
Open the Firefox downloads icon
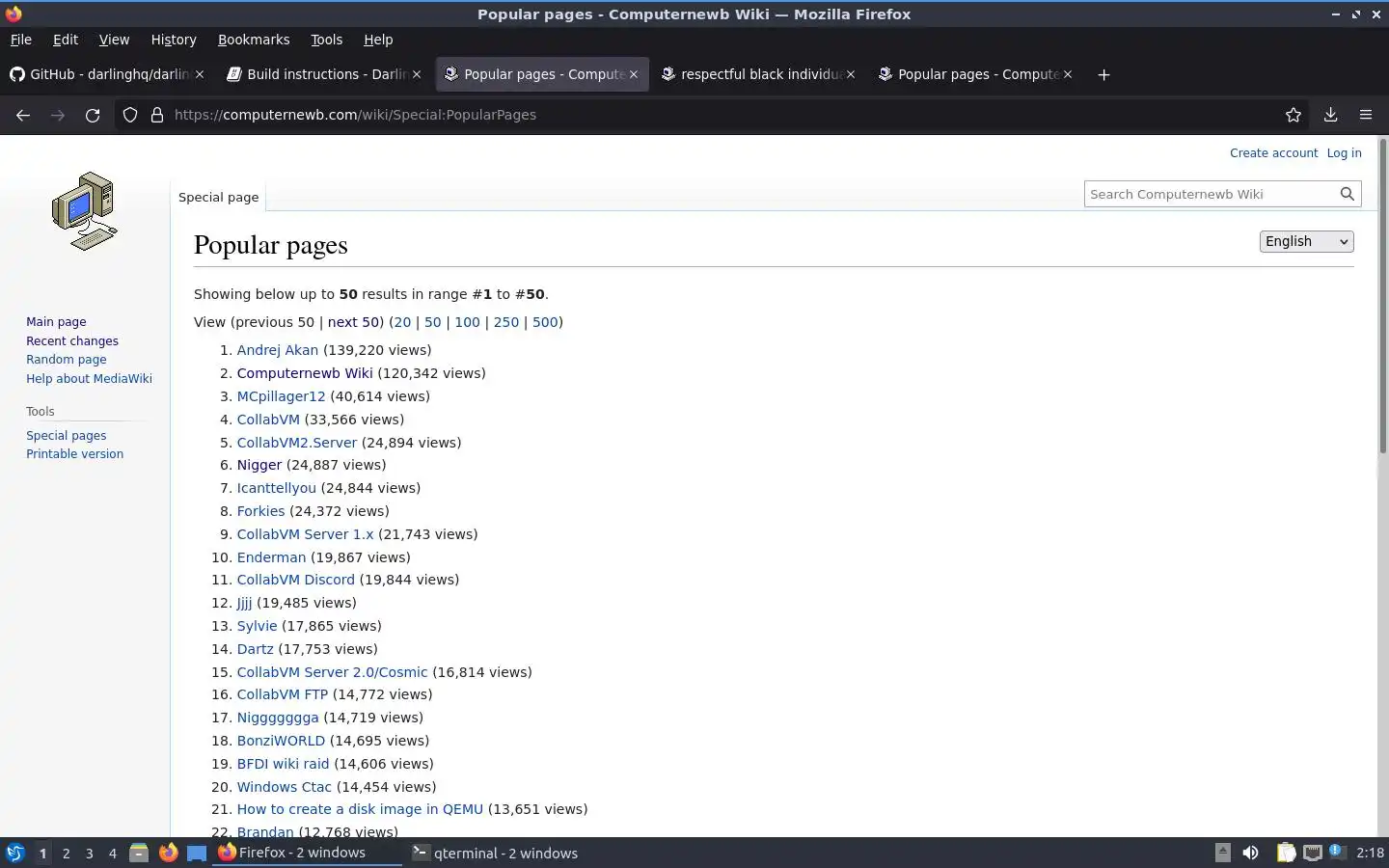(1330, 115)
